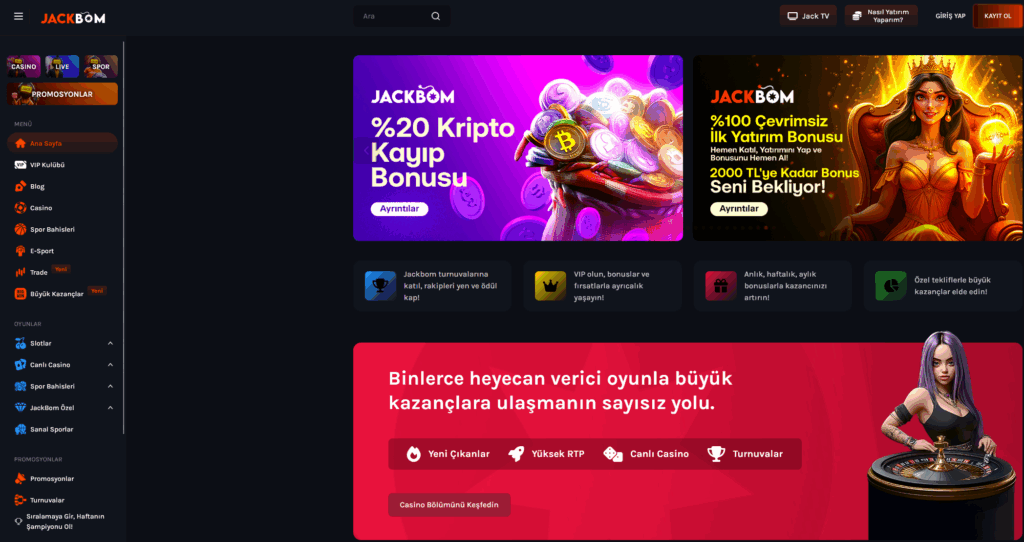Open the %20 Kripto Kayıp Bonusu banner
Viewport: 1024px width, 542px height.
point(518,148)
